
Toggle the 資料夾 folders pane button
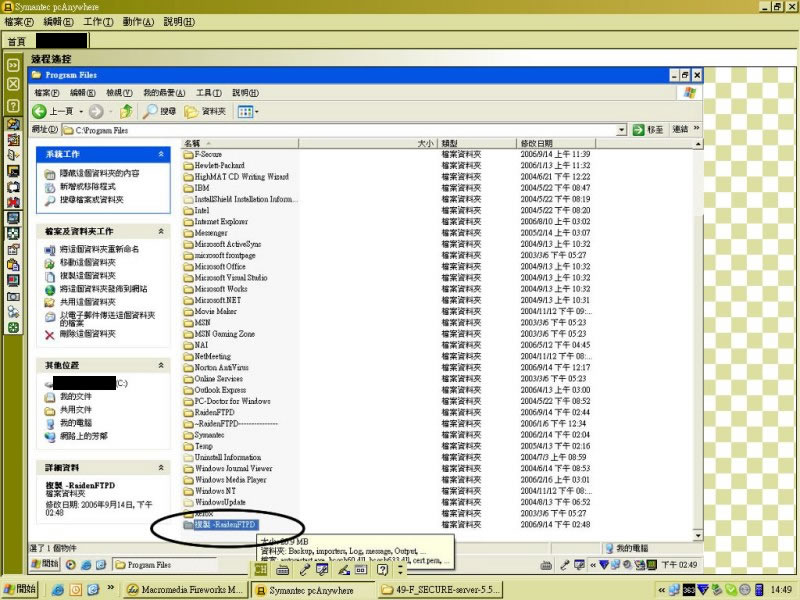coord(205,111)
